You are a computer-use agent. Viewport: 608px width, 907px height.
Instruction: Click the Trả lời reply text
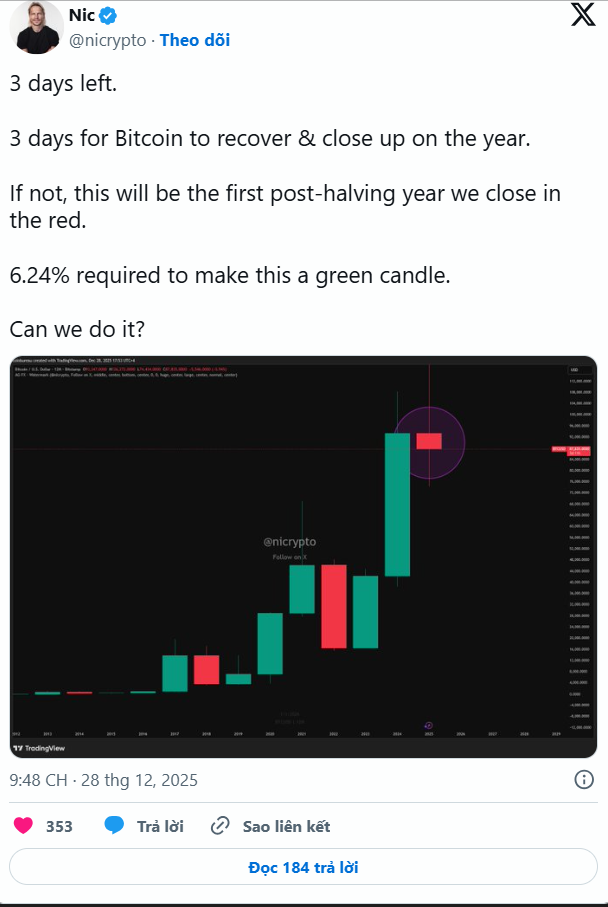coord(160,826)
